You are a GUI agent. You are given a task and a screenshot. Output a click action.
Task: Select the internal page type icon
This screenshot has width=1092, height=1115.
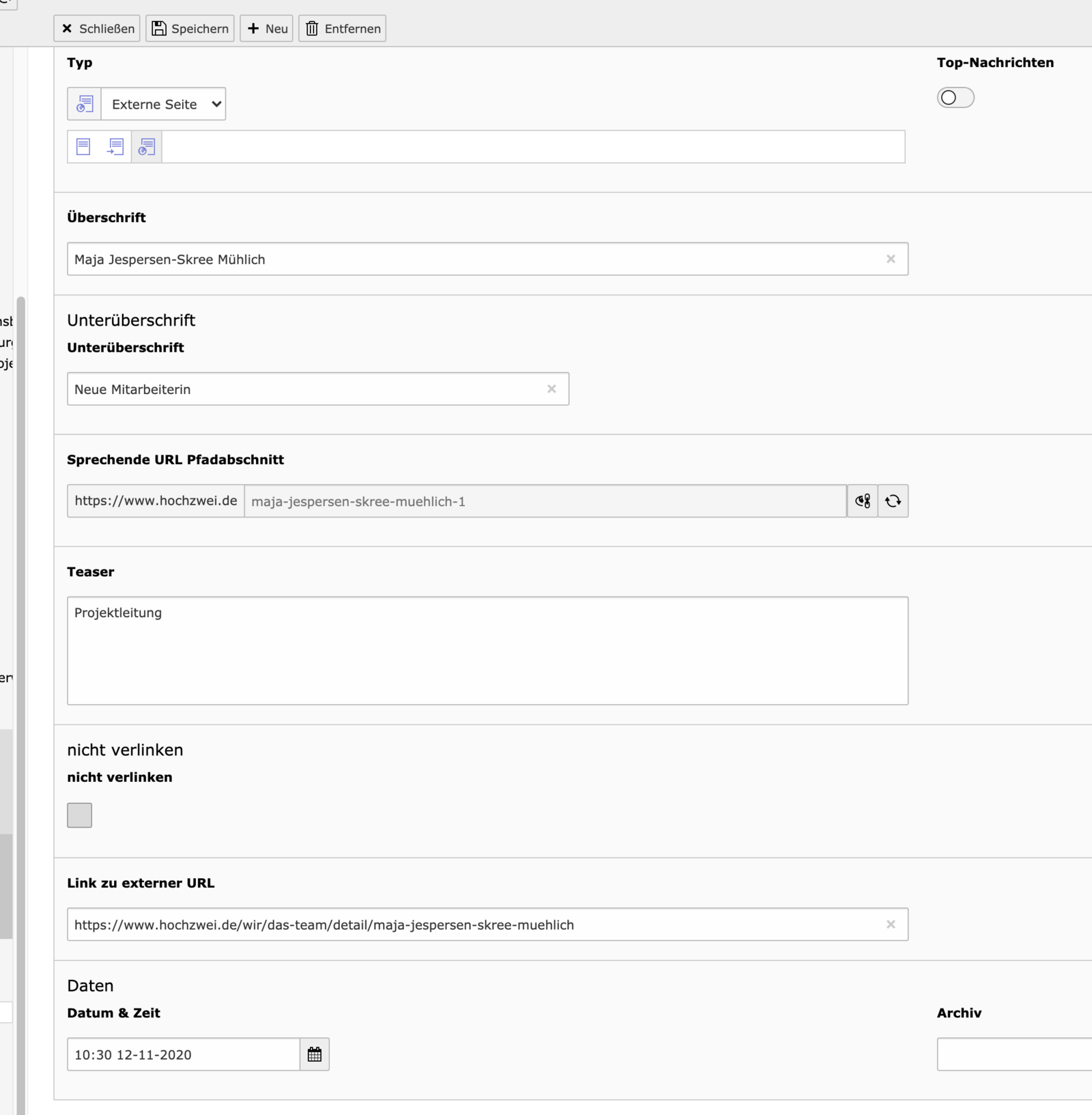(115, 147)
